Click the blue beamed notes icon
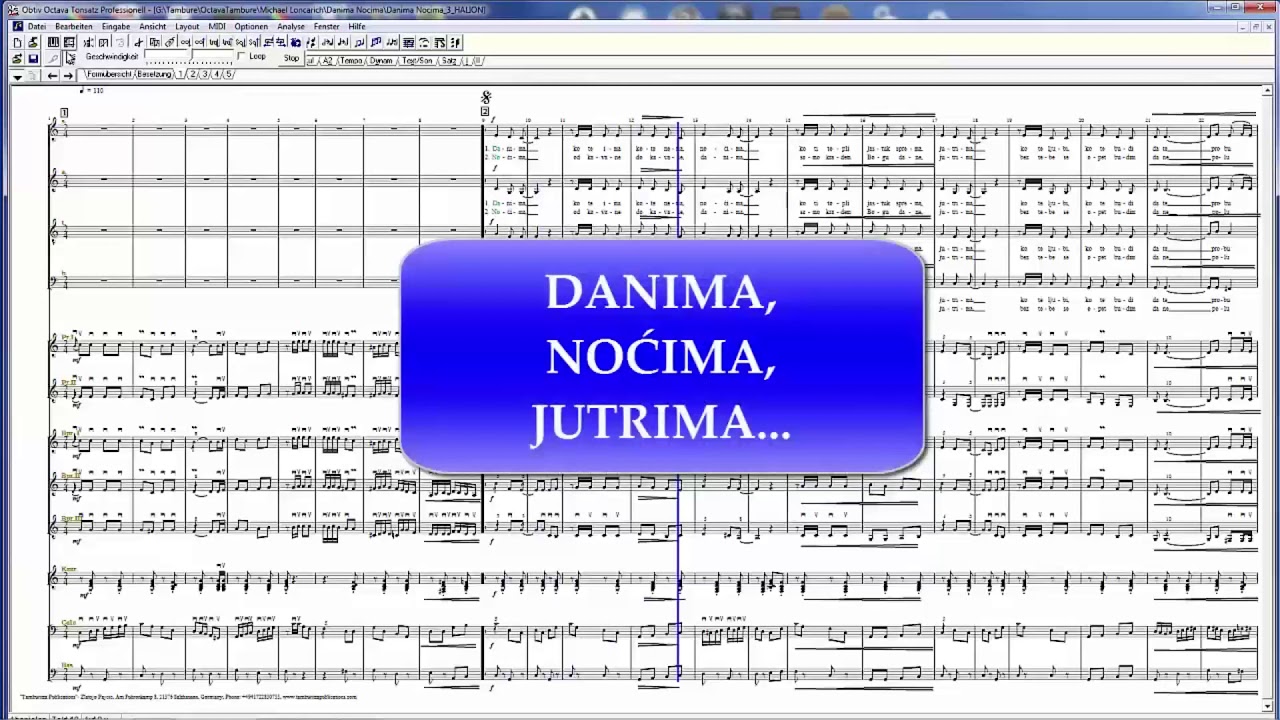 pos(376,43)
